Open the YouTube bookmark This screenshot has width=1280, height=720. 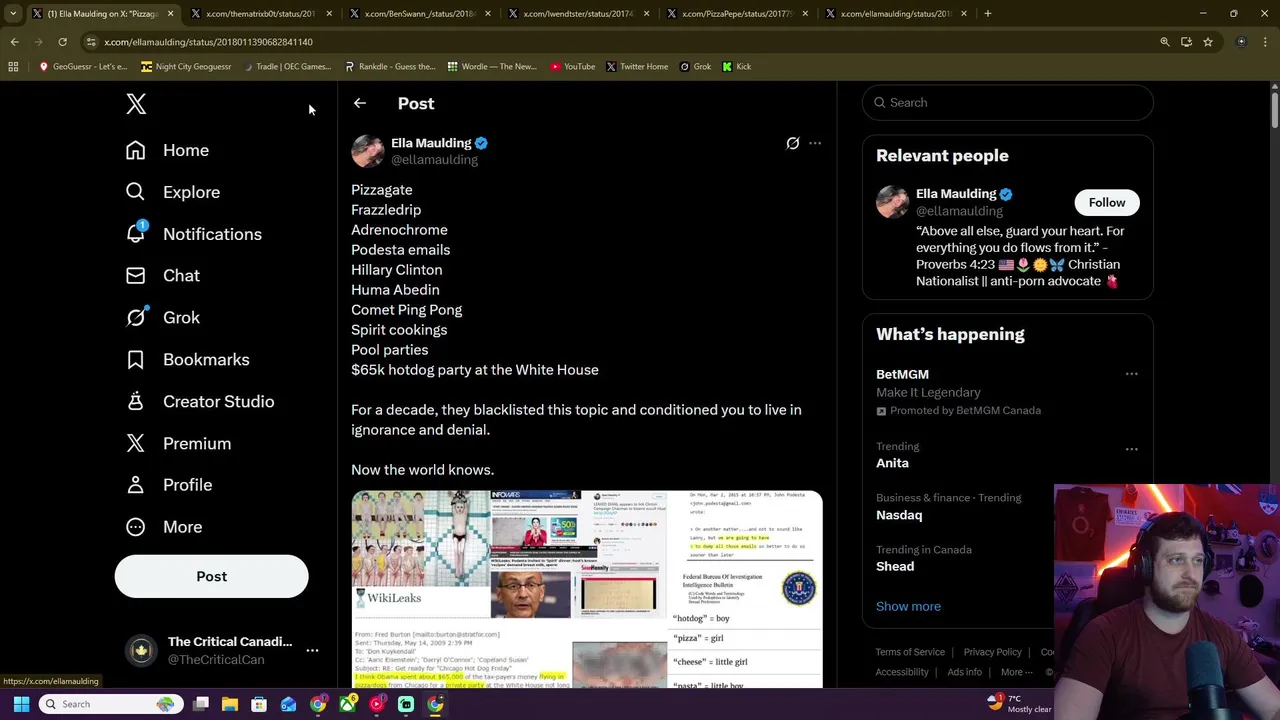[x=573, y=67]
